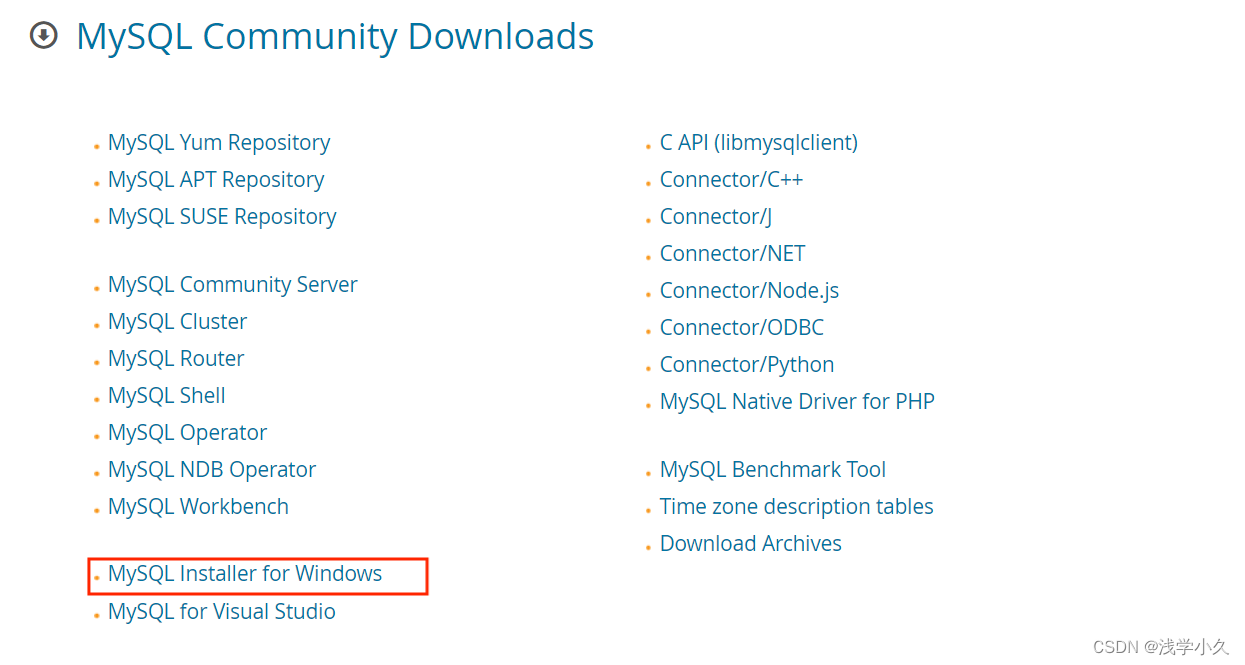The height and width of the screenshot is (665, 1245).
Task: Open the Connector/ODBC link
Action: 742,328
